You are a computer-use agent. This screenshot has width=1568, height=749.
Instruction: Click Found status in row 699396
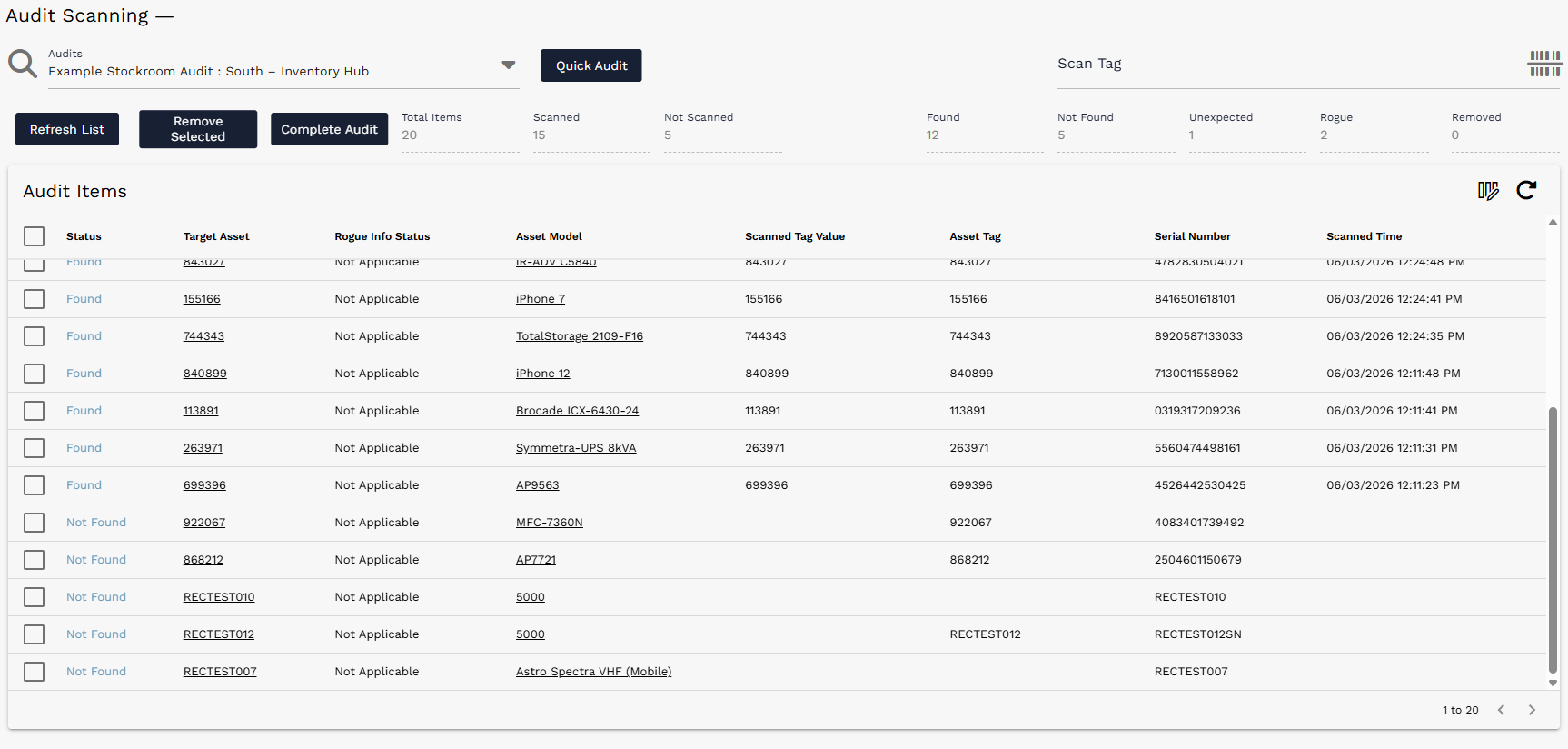84,485
